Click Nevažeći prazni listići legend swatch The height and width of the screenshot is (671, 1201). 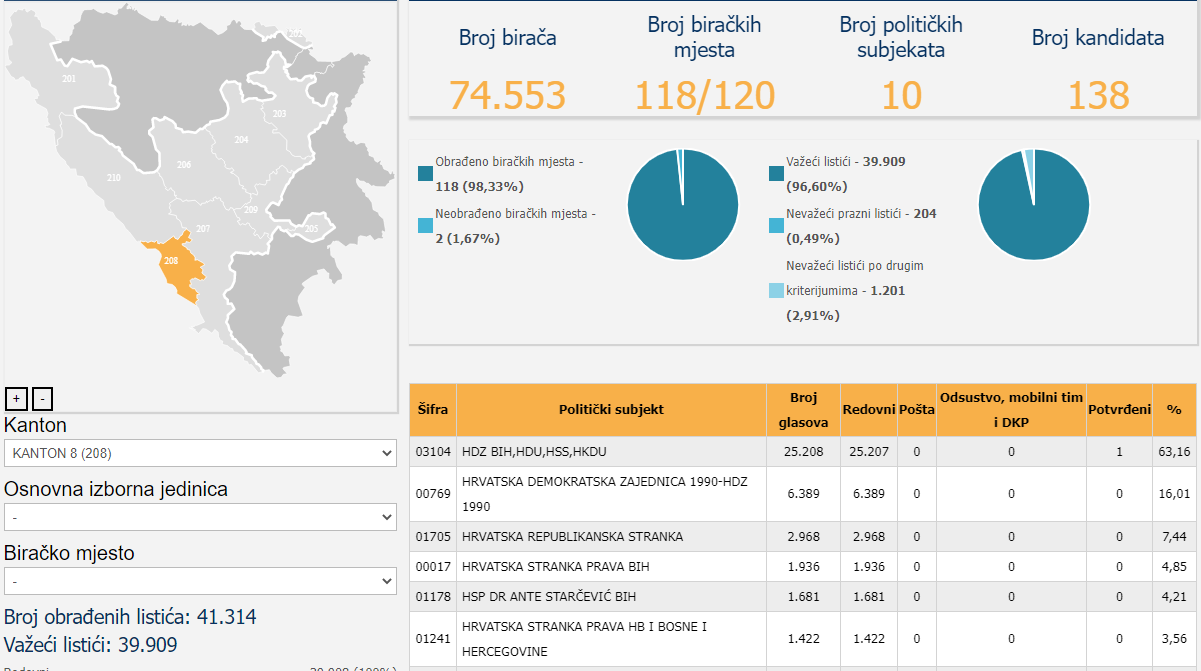776,226
